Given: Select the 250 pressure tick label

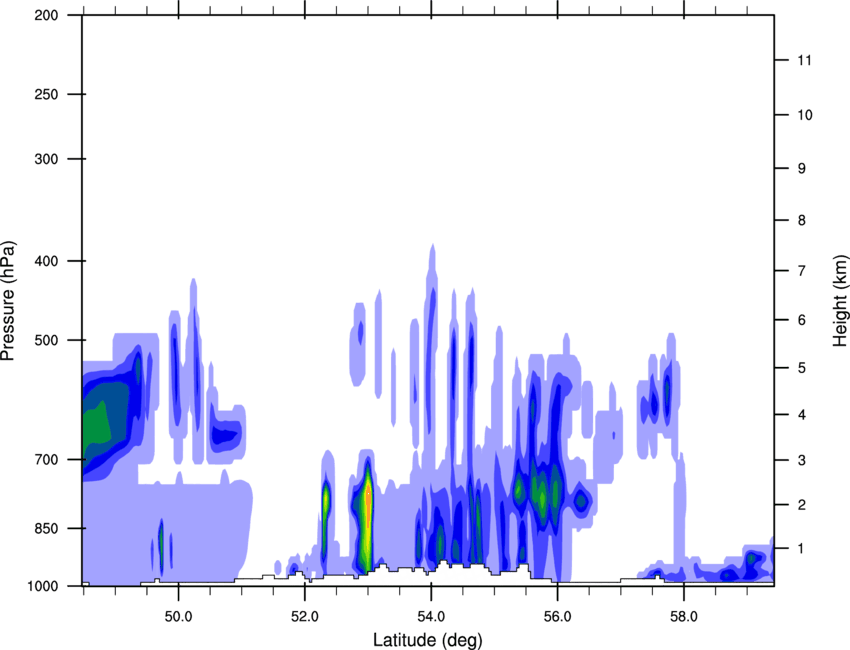Looking at the screenshot, I should 46,94.
